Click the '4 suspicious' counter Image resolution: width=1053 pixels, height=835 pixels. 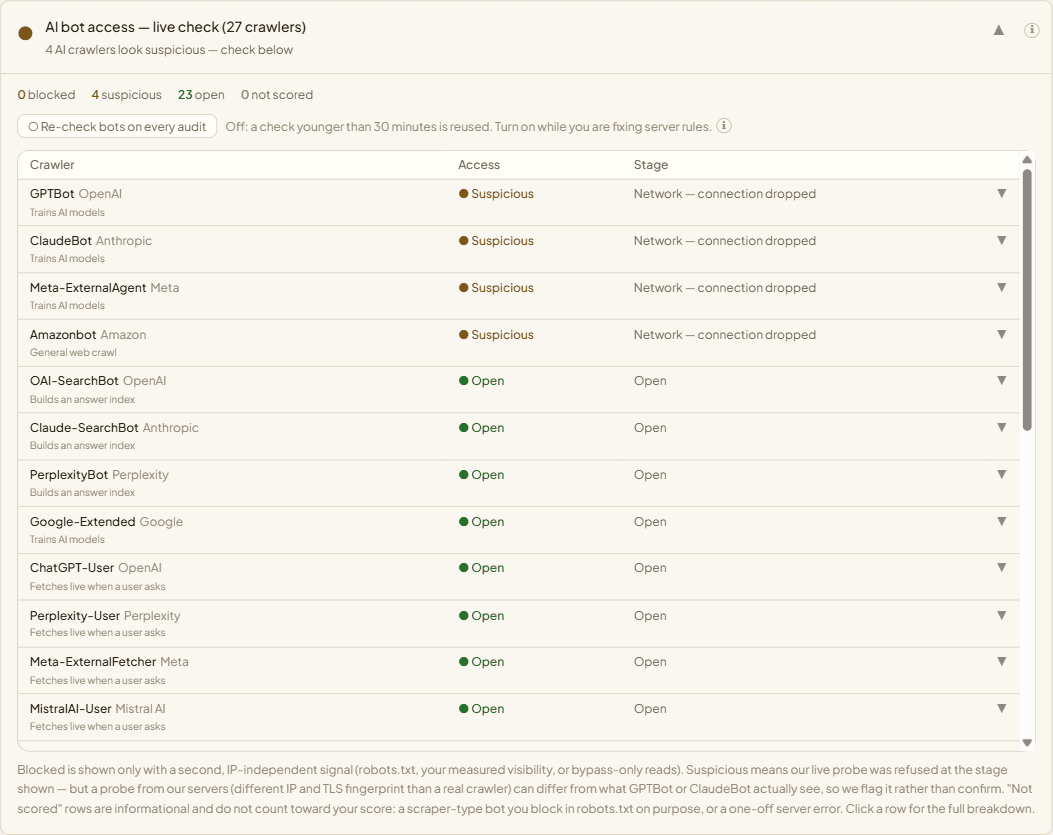(x=126, y=95)
